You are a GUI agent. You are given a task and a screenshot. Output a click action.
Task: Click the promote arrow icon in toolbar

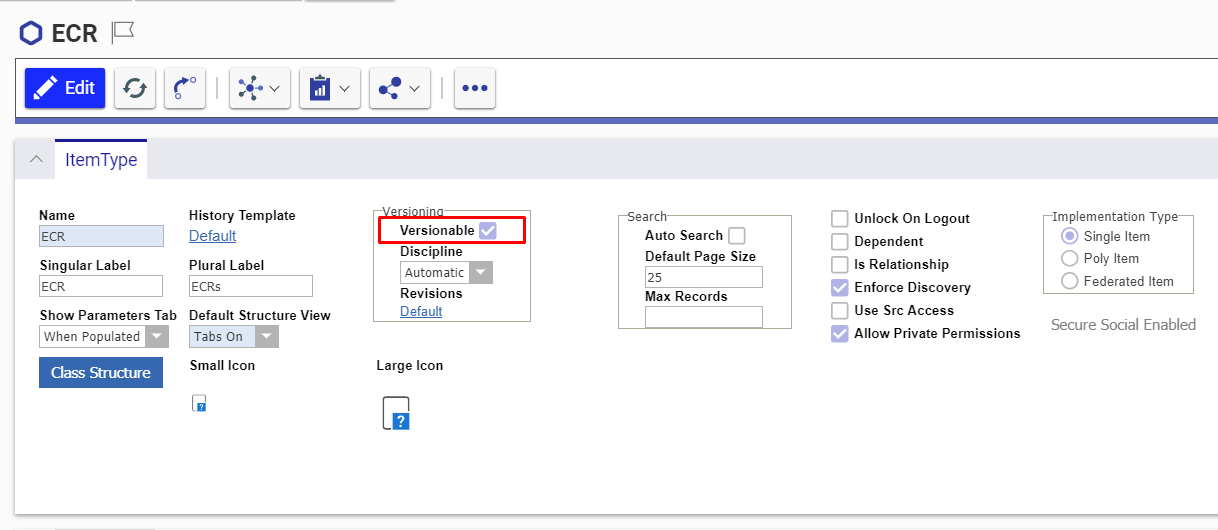(184, 88)
